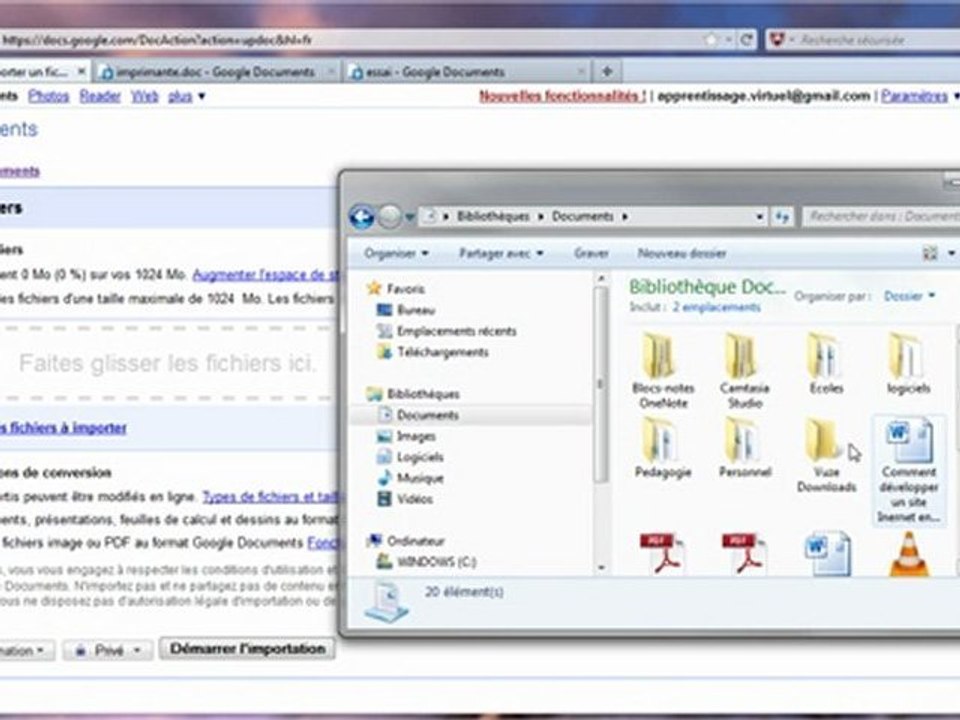
Task: Open a new browser tab with plus
Action: [x=607, y=72]
